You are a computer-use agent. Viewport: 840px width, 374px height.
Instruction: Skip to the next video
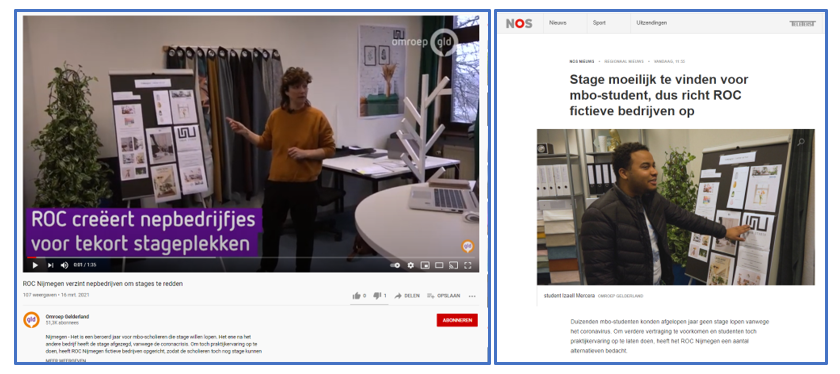50,265
